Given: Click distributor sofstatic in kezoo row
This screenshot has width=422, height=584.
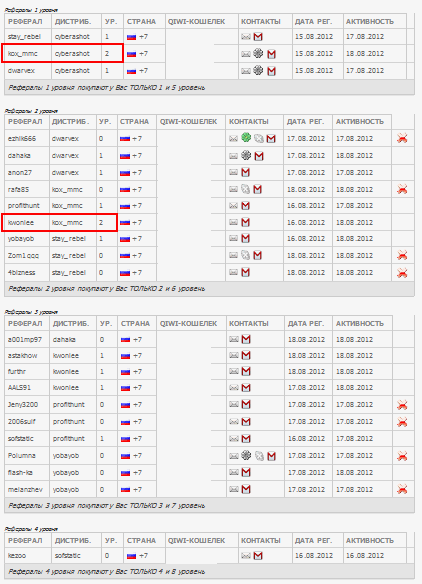Looking at the screenshot, I should click(x=67, y=556).
